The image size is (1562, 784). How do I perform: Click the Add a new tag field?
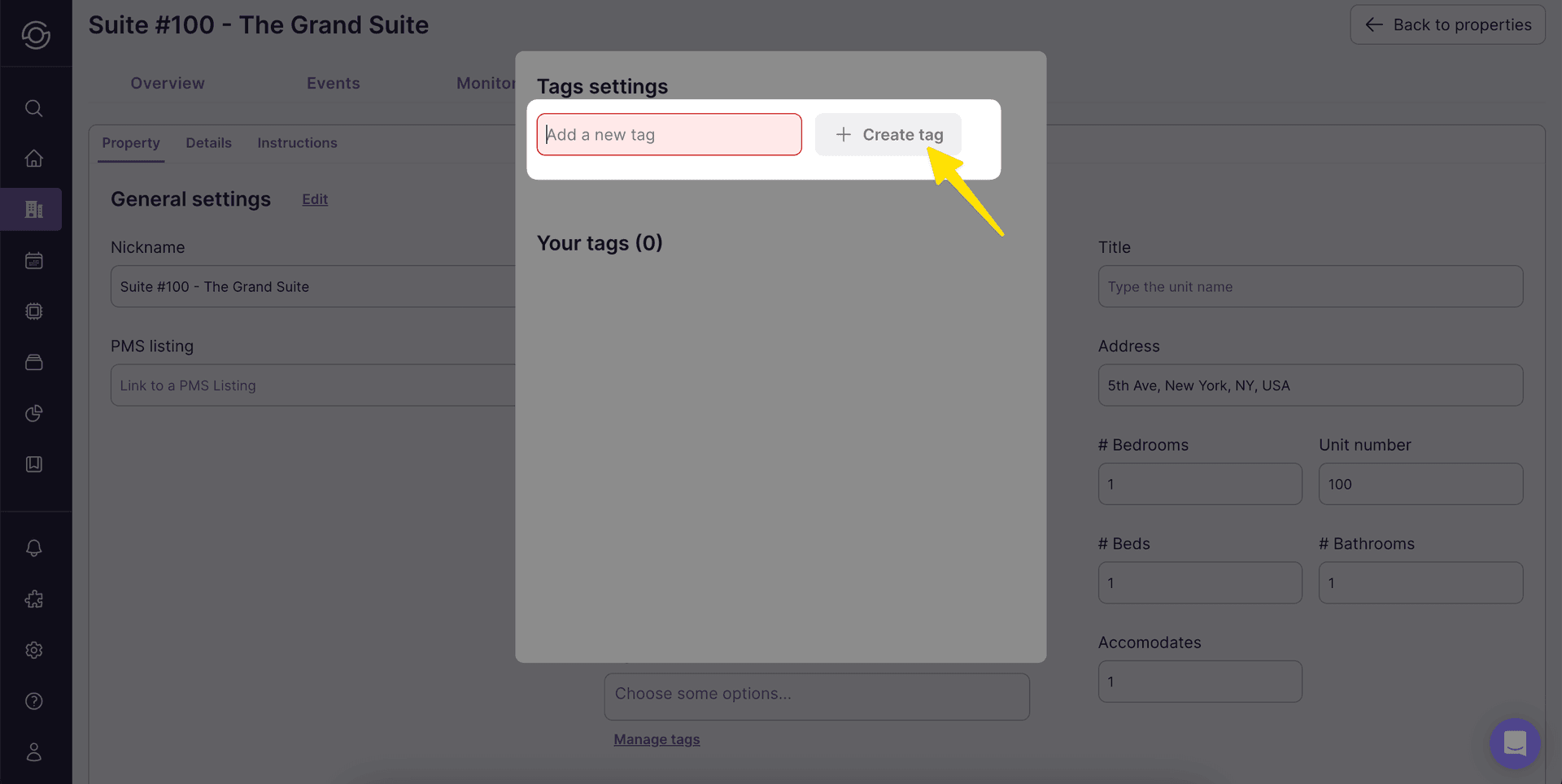point(669,134)
